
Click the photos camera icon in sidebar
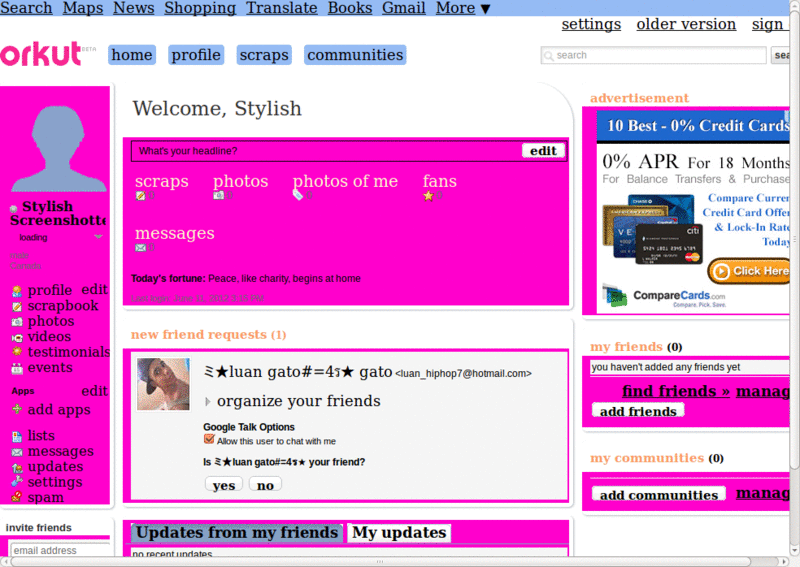coord(17,322)
